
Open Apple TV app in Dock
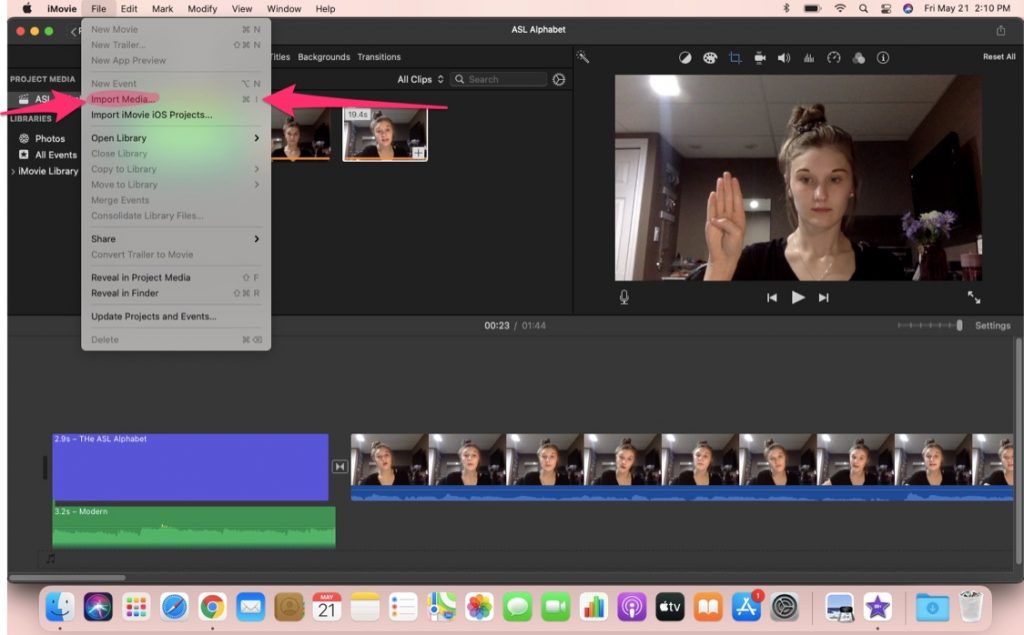pyautogui.click(x=669, y=607)
